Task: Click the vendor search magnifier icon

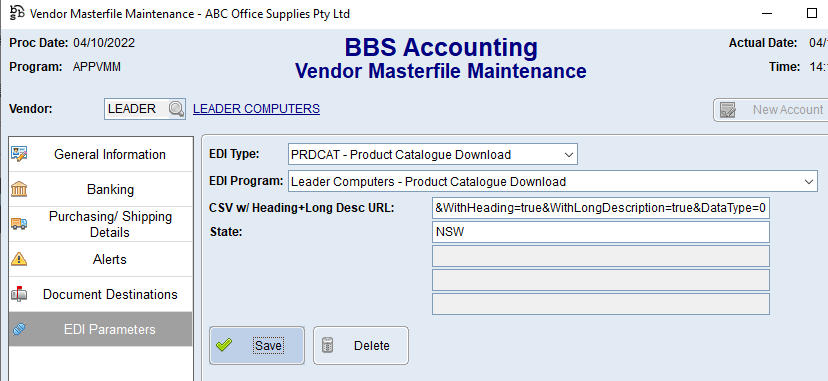Action: (x=176, y=109)
